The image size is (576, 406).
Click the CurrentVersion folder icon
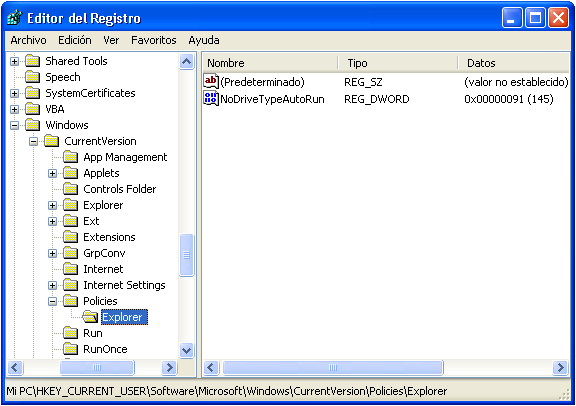52,141
